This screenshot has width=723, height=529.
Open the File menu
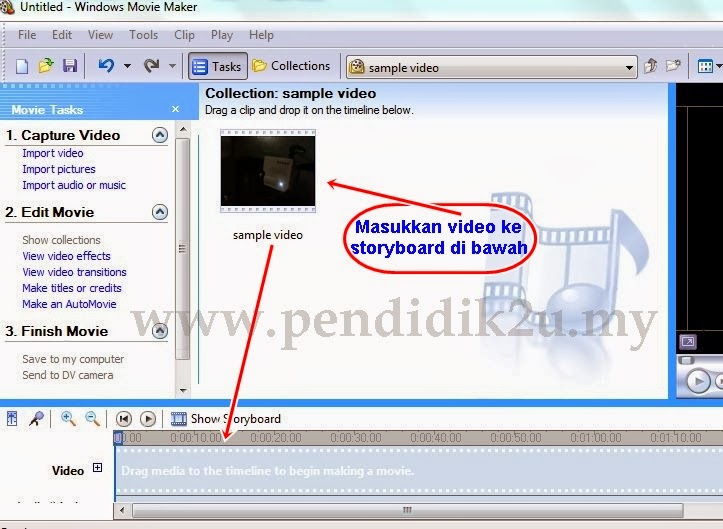tap(27, 35)
